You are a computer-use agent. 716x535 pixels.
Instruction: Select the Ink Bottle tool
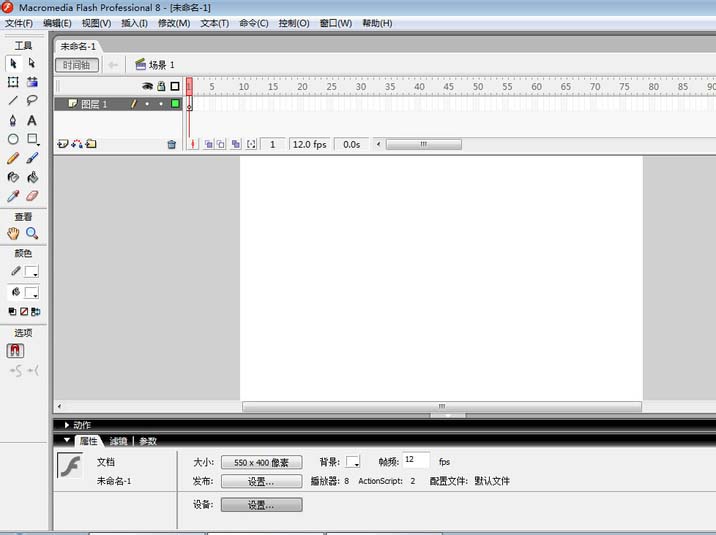[13, 177]
